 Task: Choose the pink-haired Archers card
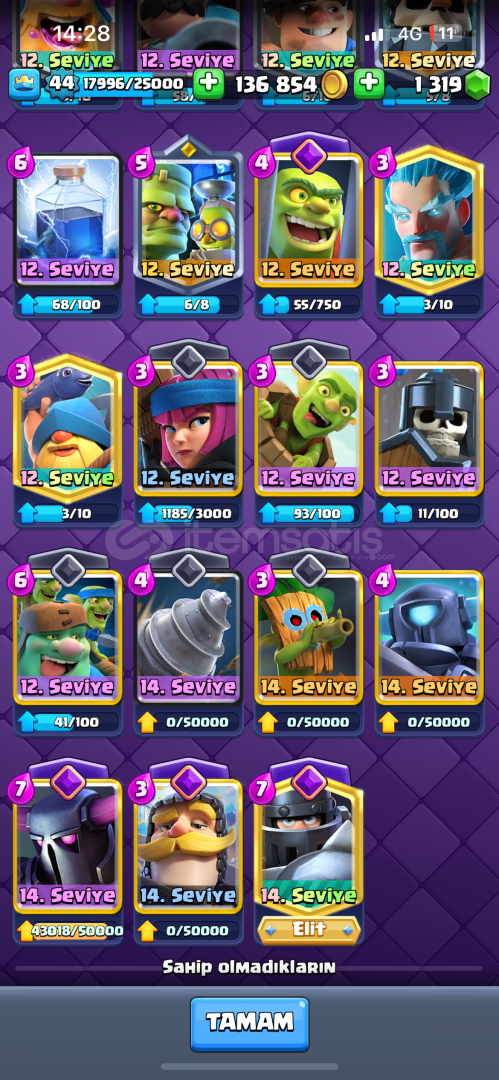coord(188,428)
